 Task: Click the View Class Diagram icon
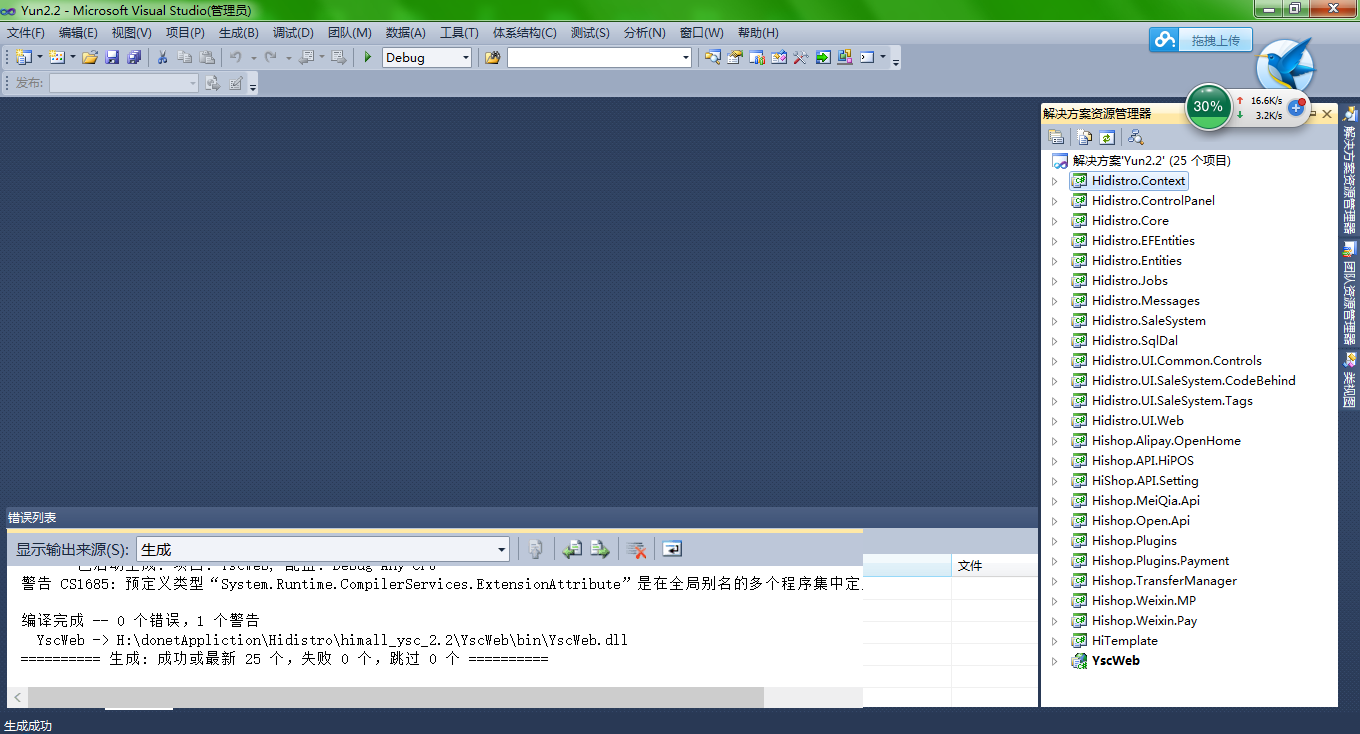(1135, 138)
